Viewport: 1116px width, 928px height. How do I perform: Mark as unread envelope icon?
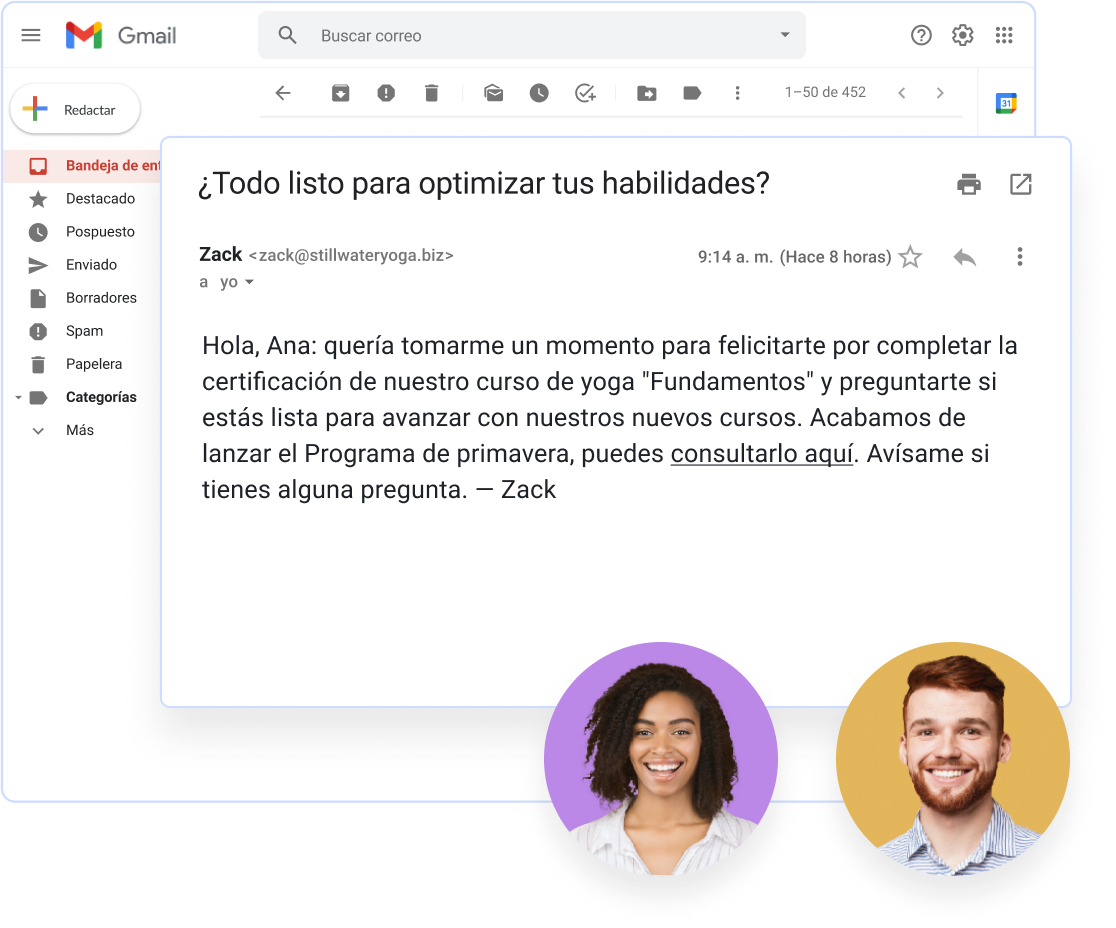493,93
